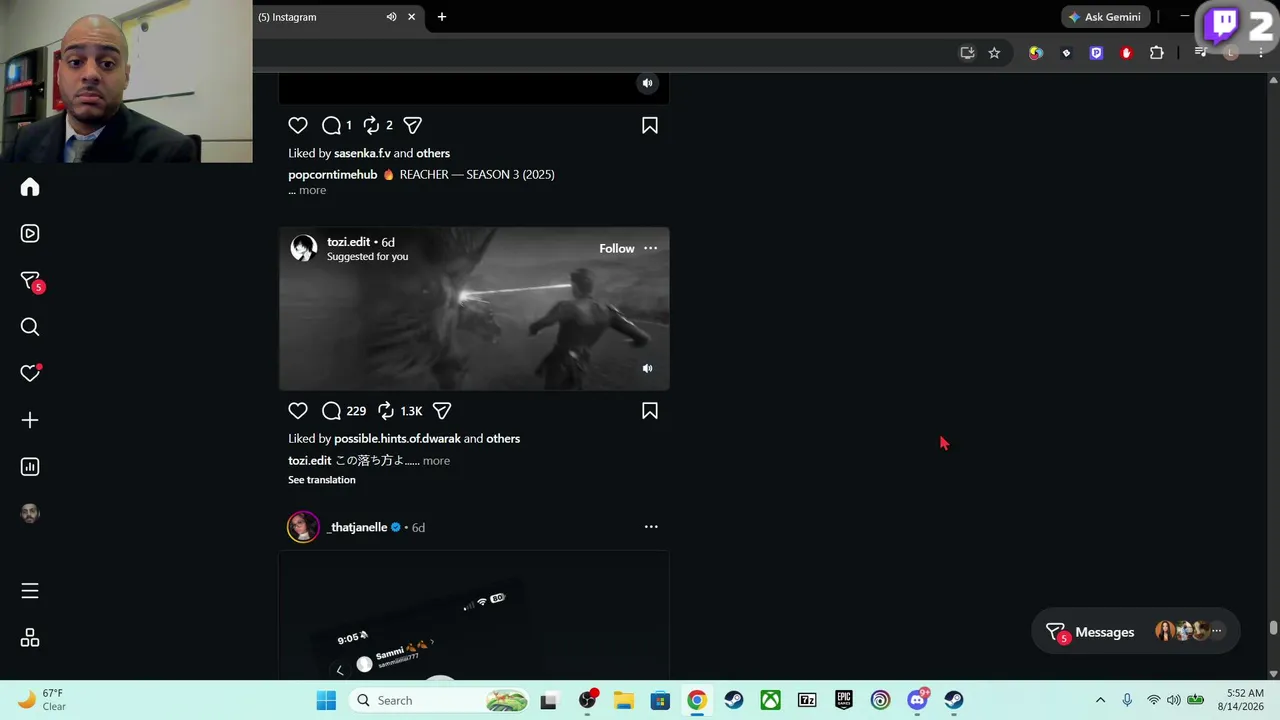Open comments on the tozi.edit post
The width and height of the screenshot is (1280, 720).
pos(331,411)
